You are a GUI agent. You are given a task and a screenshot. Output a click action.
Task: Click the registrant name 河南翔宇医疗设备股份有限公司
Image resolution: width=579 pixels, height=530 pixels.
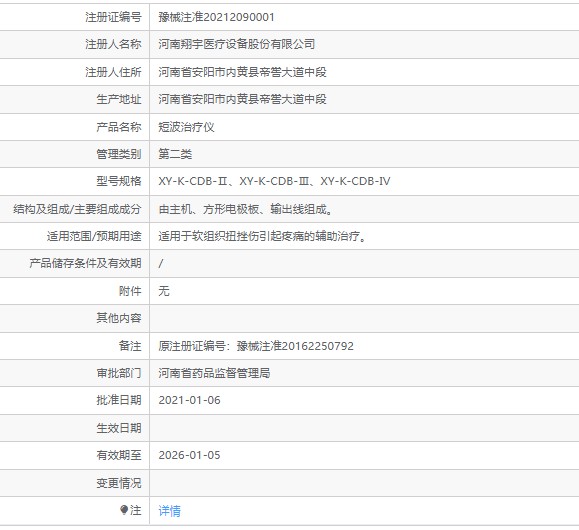click(x=237, y=44)
